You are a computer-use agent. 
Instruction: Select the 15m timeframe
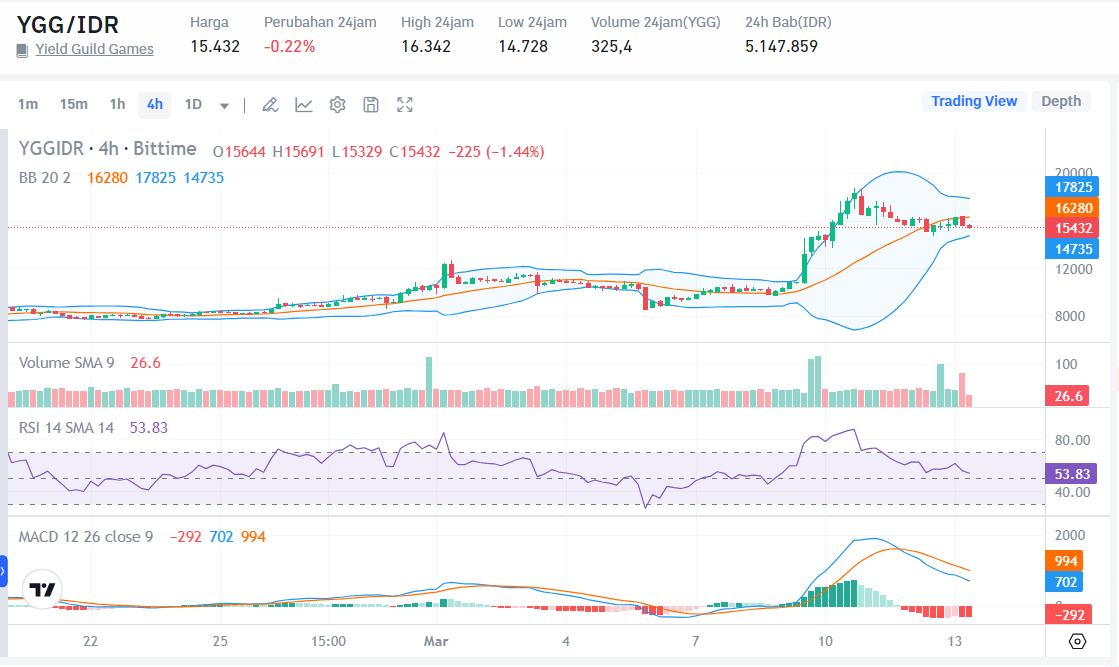pos(74,104)
